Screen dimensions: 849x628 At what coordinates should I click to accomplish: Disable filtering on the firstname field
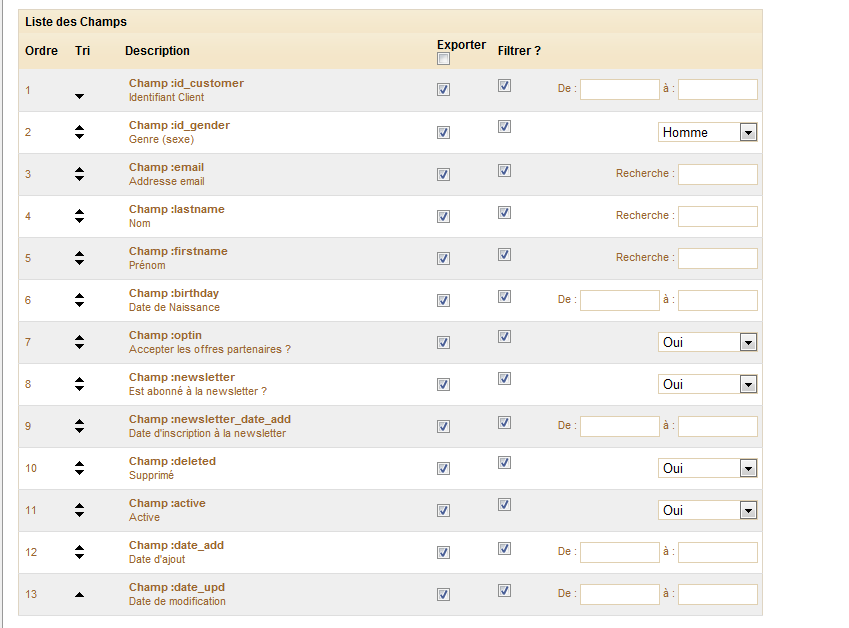(x=505, y=254)
